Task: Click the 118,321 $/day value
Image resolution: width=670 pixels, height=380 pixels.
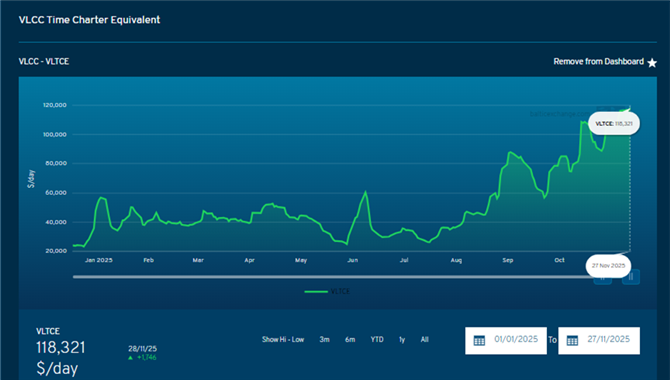Action: point(61,357)
